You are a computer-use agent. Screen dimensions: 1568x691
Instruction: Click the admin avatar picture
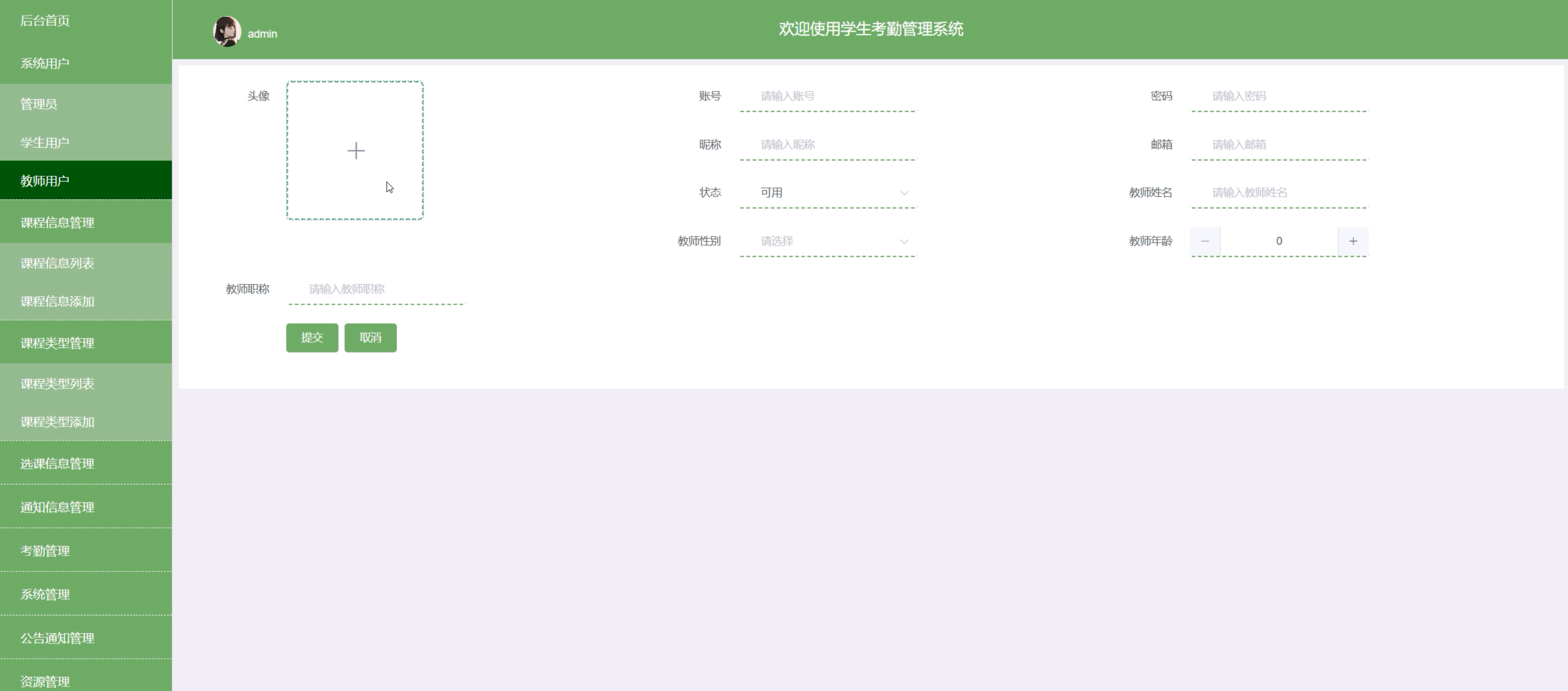point(226,31)
